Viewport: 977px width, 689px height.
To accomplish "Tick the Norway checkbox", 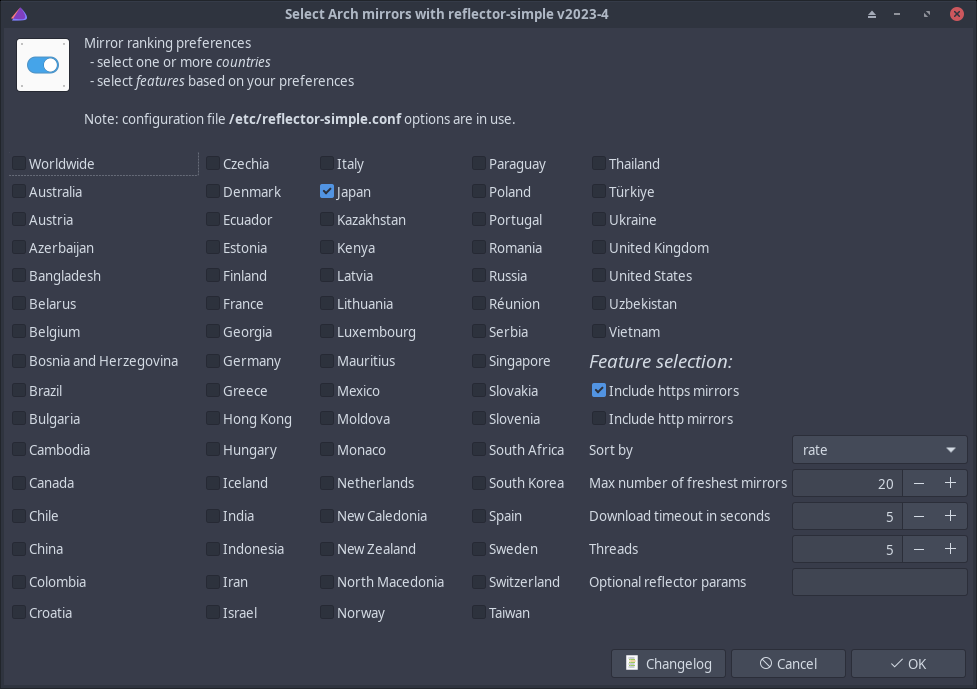I will click(327, 612).
